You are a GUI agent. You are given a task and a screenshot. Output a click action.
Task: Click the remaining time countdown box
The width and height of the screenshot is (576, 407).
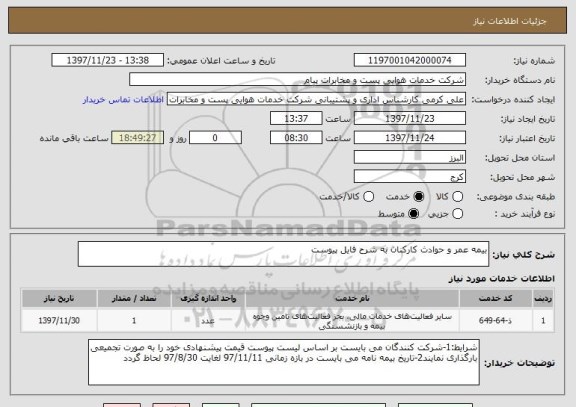click(x=137, y=138)
